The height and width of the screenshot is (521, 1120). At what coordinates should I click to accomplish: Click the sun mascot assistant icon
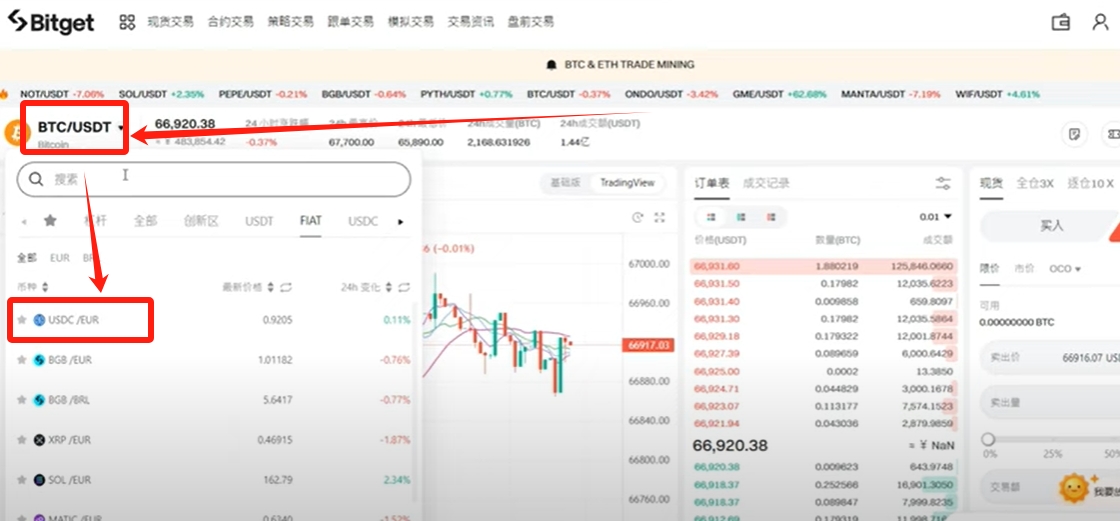click(x=1074, y=488)
